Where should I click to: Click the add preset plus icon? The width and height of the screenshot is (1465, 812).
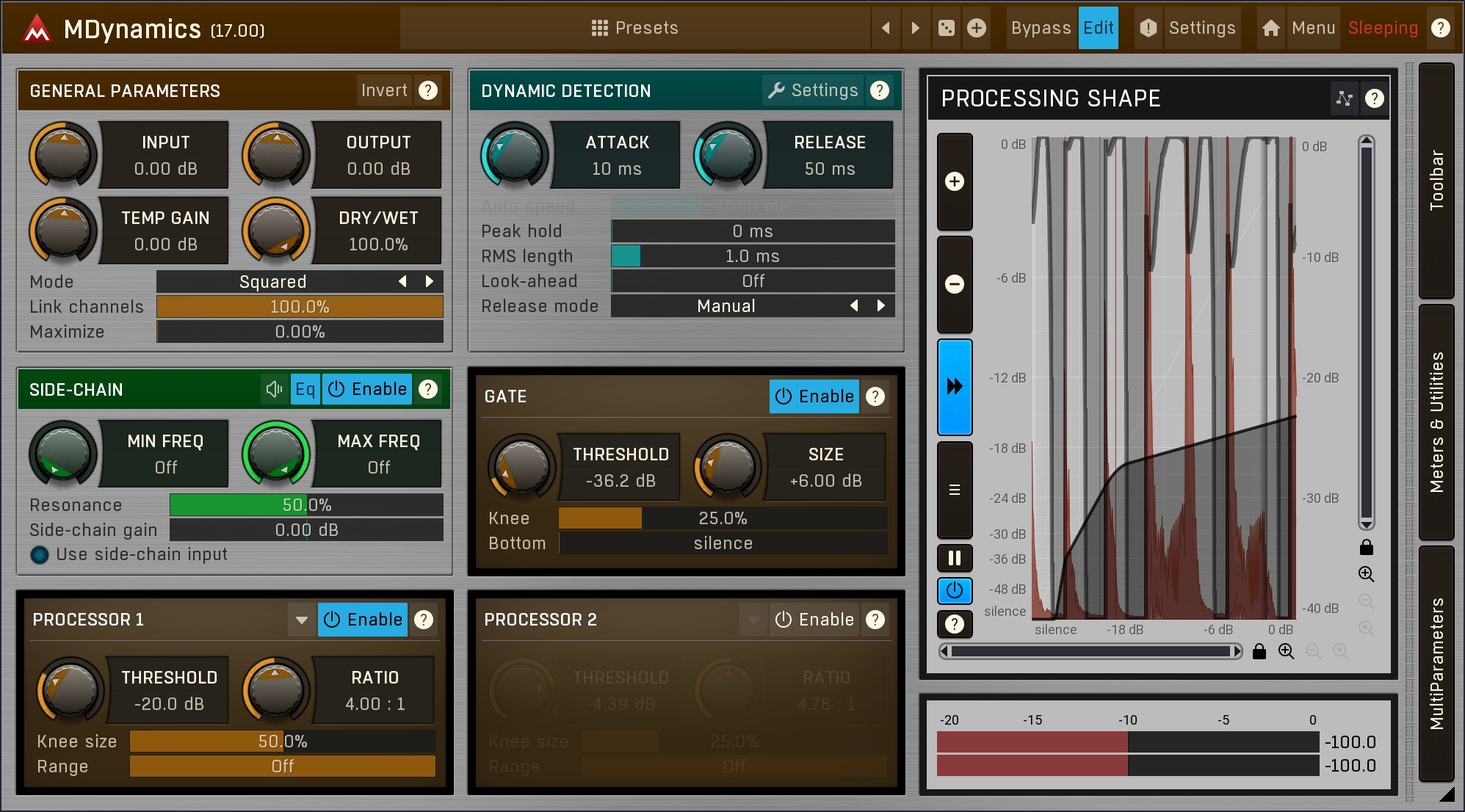(976, 28)
